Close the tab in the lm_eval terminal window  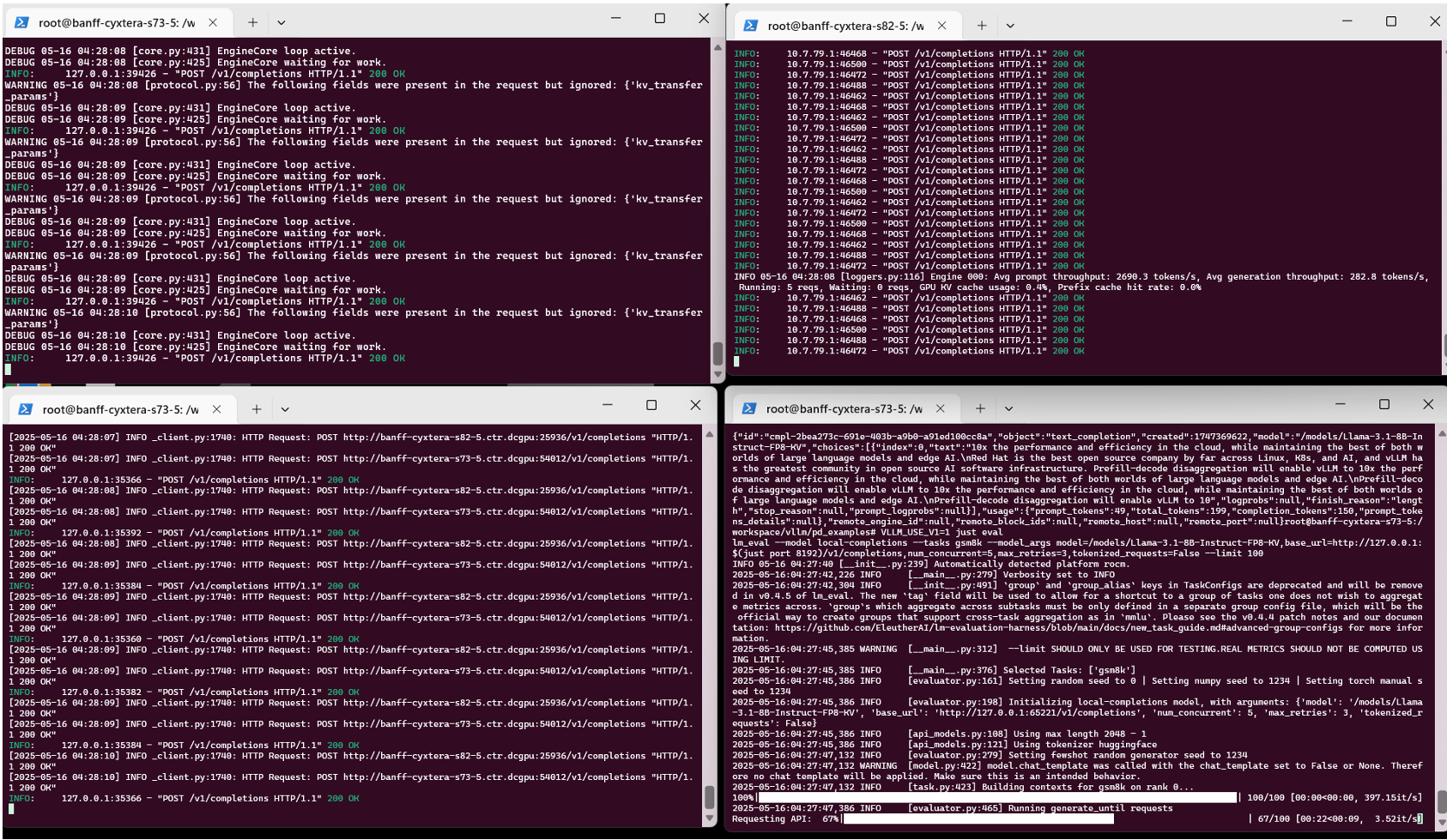point(940,408)
